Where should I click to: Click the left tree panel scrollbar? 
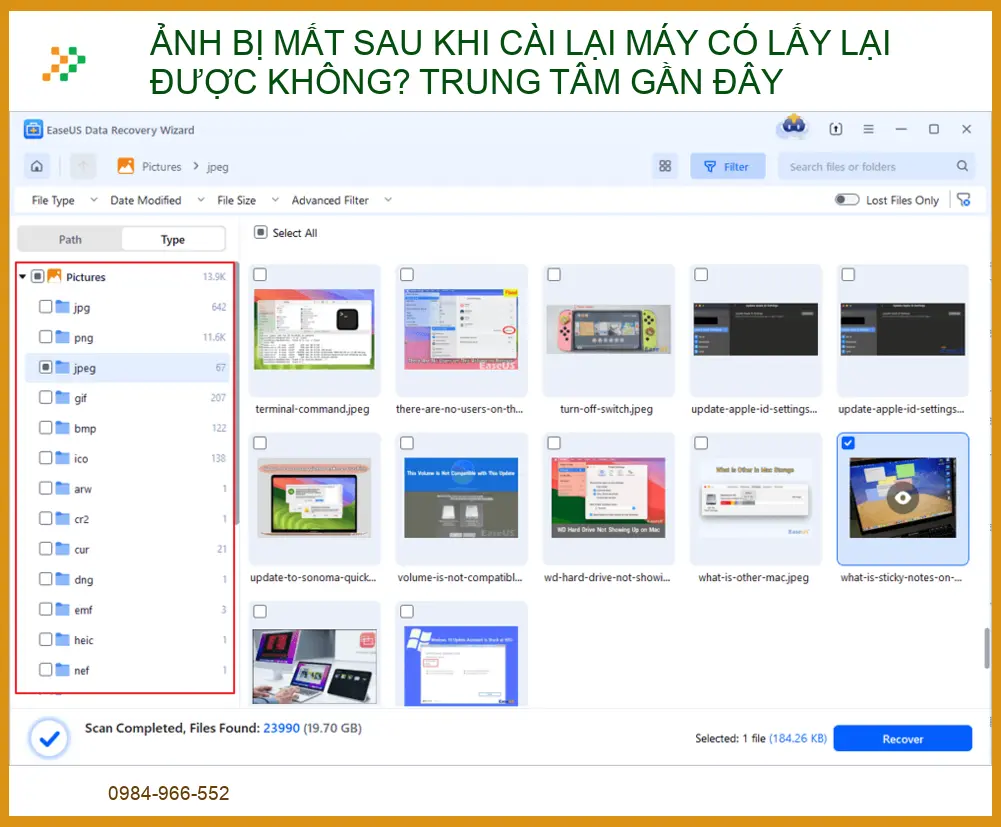pos(237,393)
